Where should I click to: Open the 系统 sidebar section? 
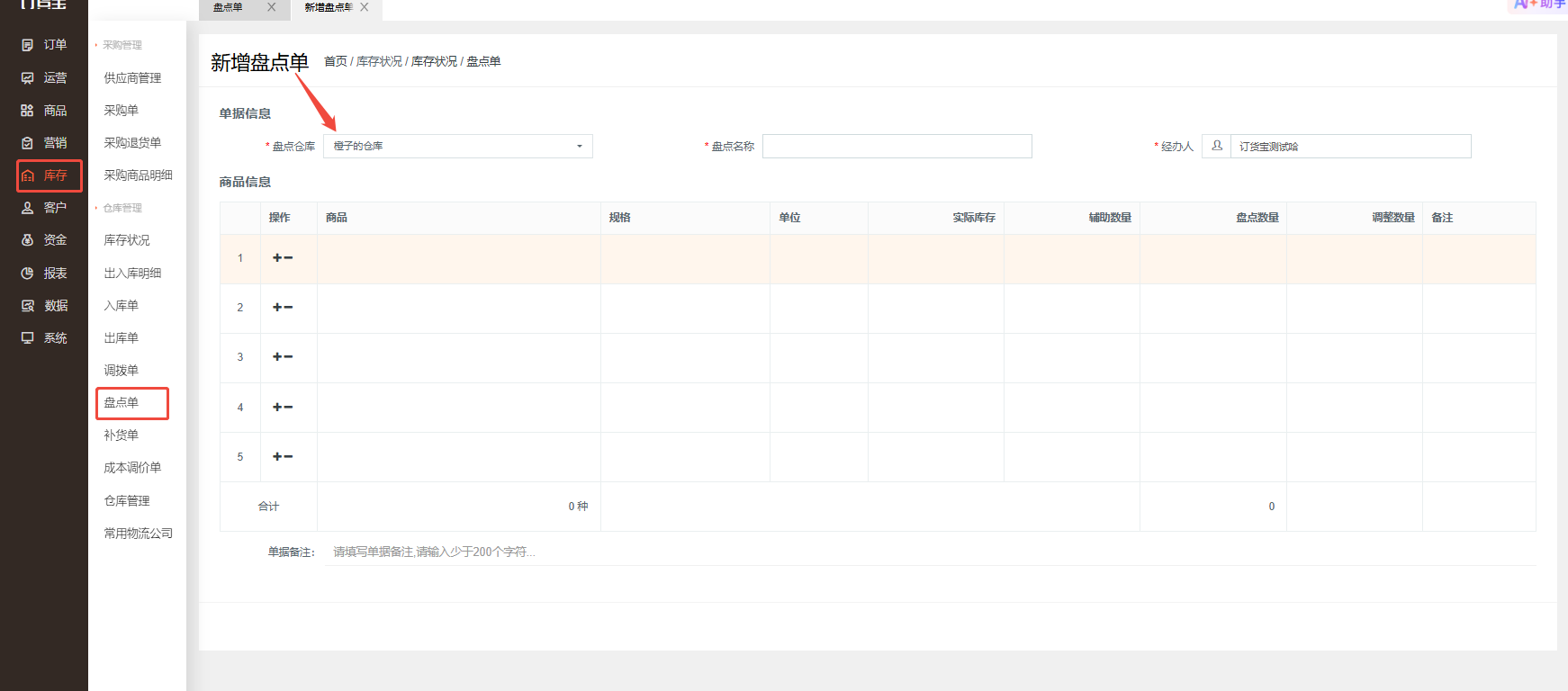44,338
